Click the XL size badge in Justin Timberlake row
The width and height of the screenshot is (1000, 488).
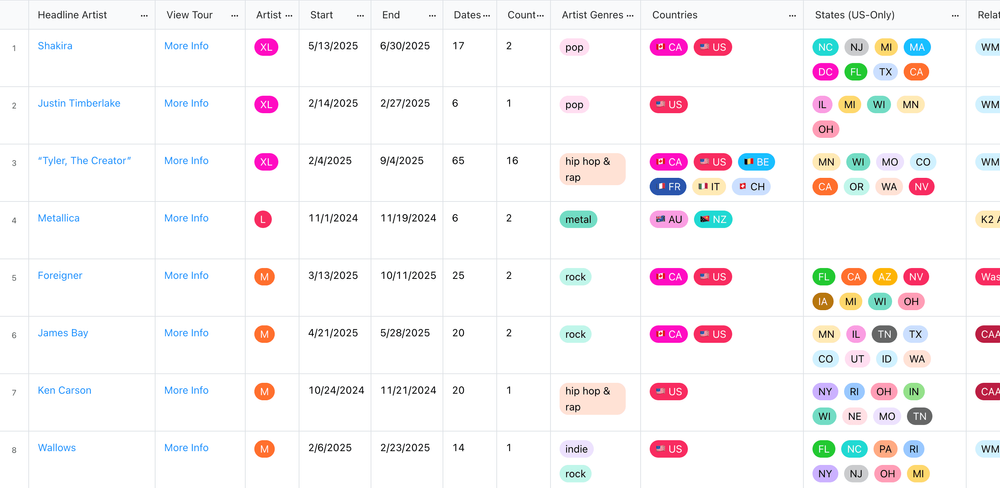[266, 105]
